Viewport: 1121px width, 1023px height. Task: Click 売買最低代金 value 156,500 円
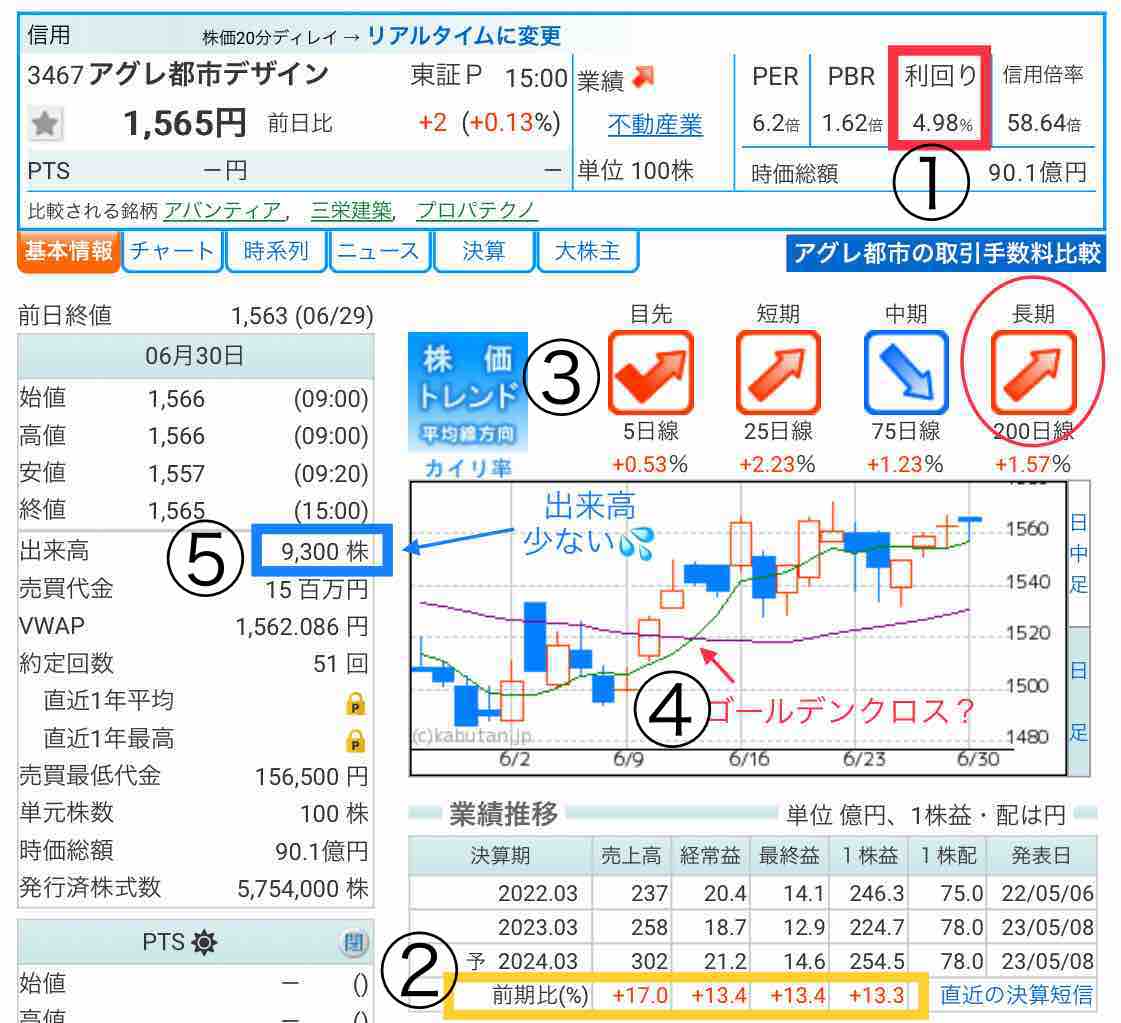tap(312, 776)
